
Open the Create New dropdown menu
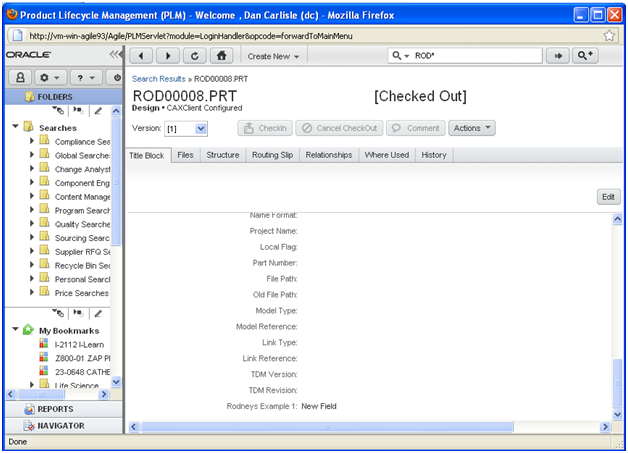pos(273,56)
